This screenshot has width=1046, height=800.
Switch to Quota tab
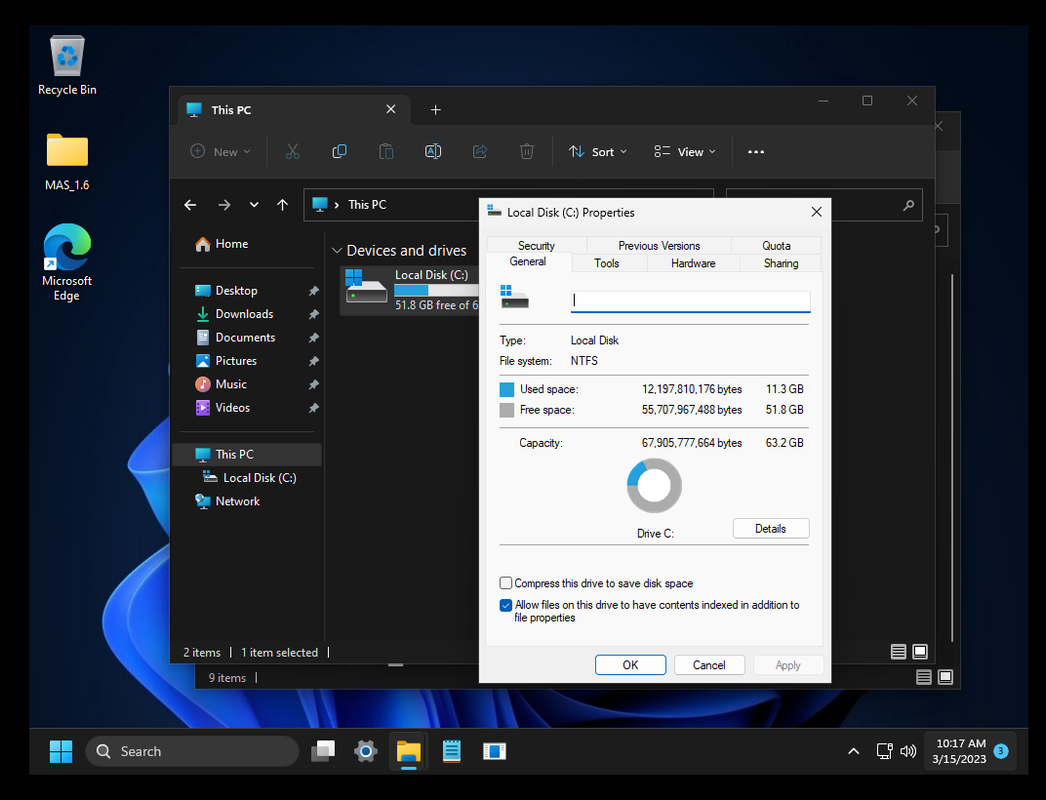coord(776,246)
